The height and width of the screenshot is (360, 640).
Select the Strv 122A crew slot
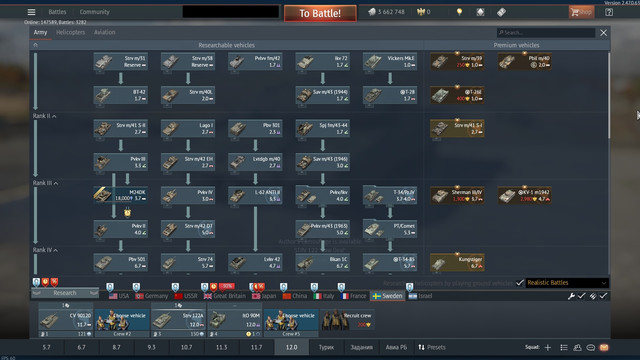click(x=178, y=320)
